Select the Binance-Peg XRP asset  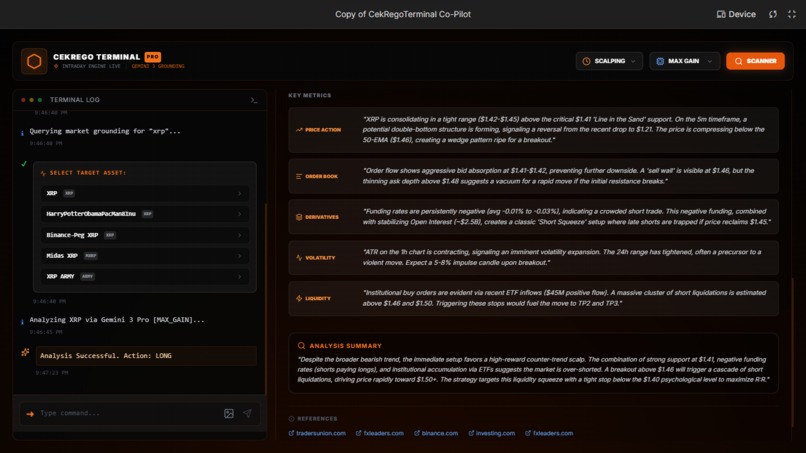pos(144,235)
